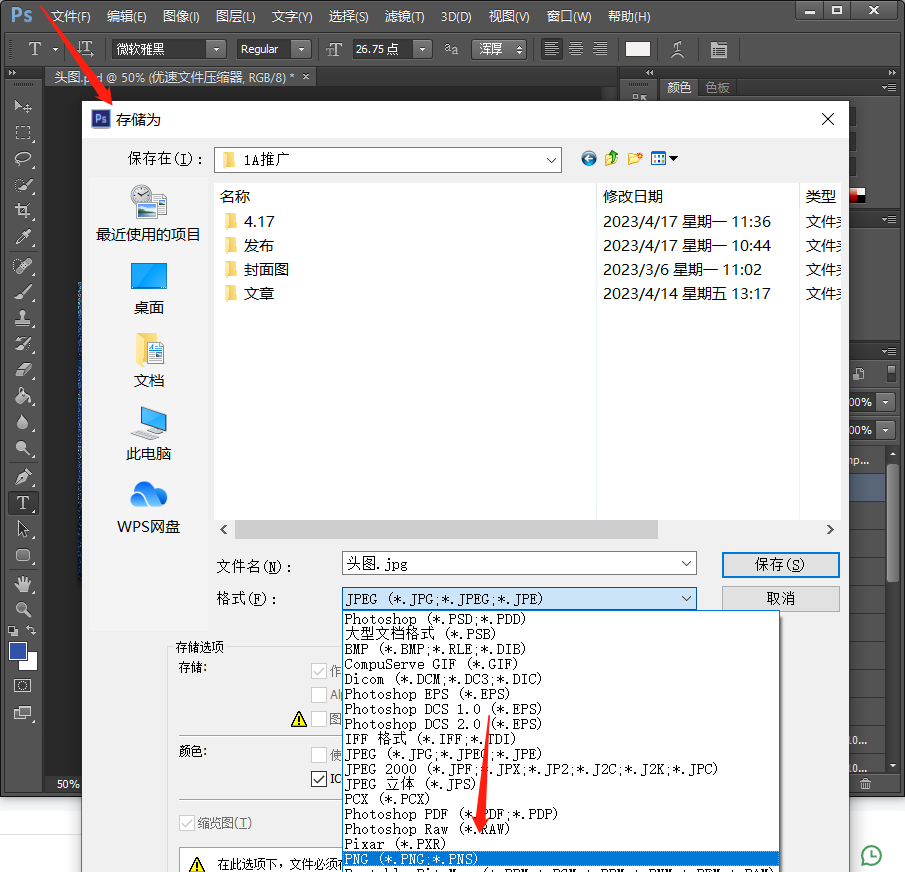This screenshot has width=905, height=872.
Task: Open 此电脑 location in sidebar
Action: 148,434
